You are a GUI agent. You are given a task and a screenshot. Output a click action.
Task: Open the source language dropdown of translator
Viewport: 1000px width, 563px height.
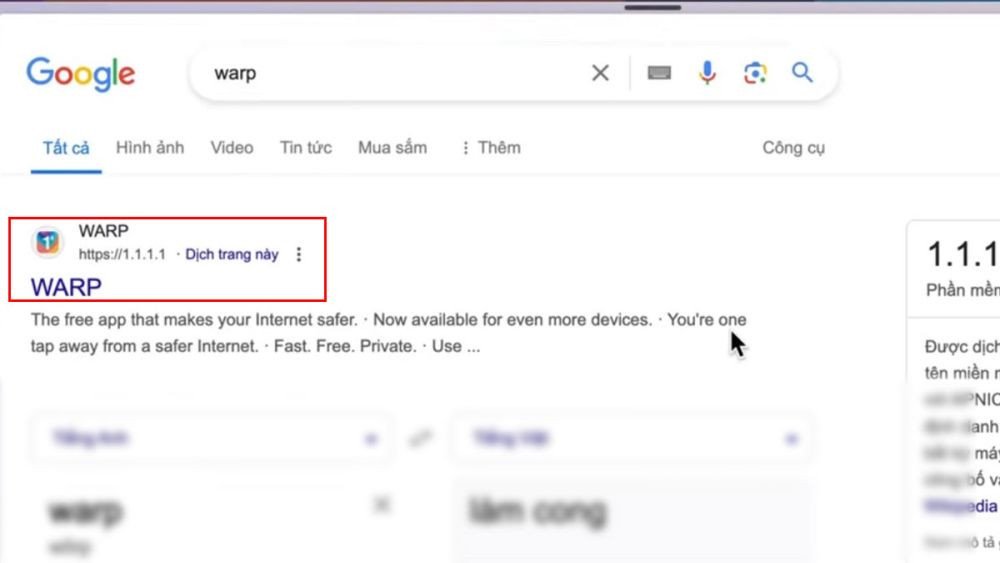[x=213, y=439]
